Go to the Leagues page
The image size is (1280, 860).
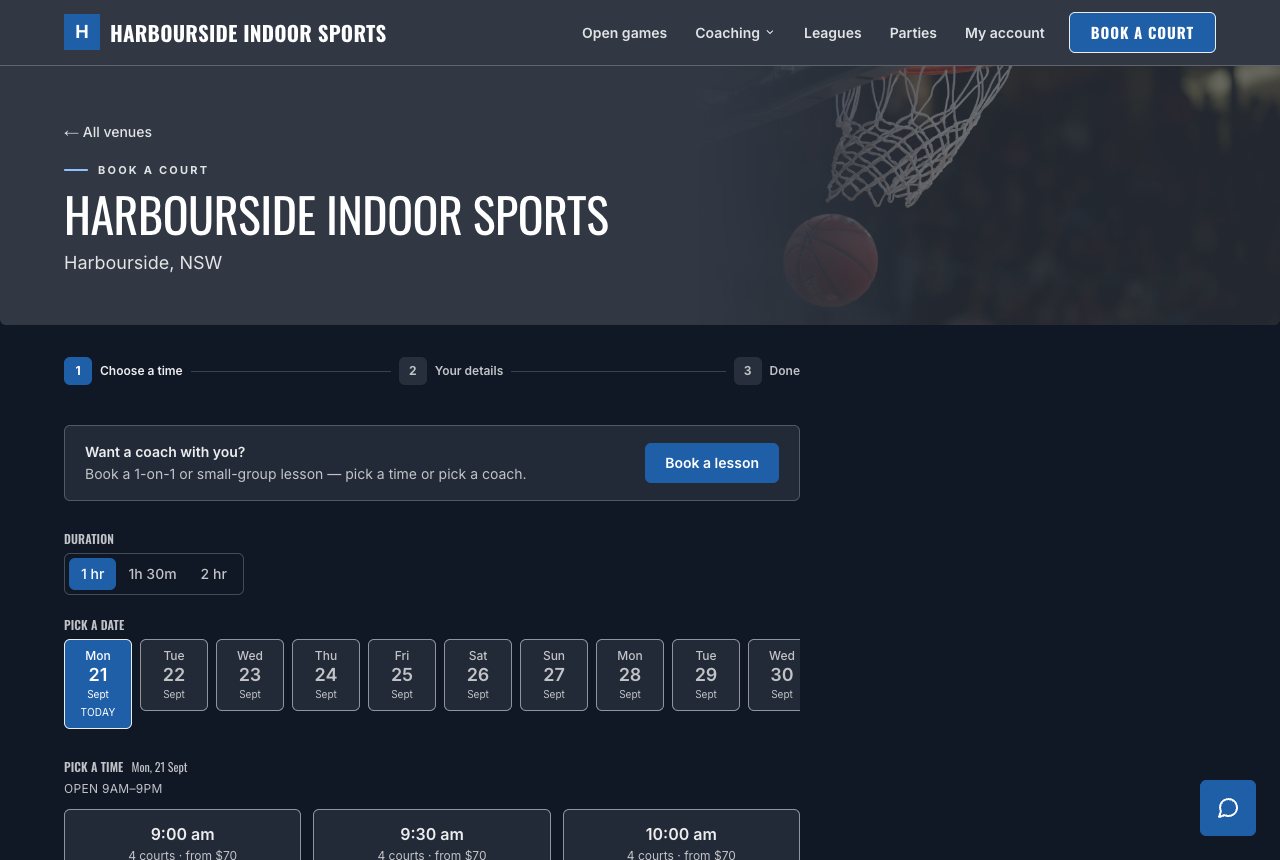coord(832,33)
